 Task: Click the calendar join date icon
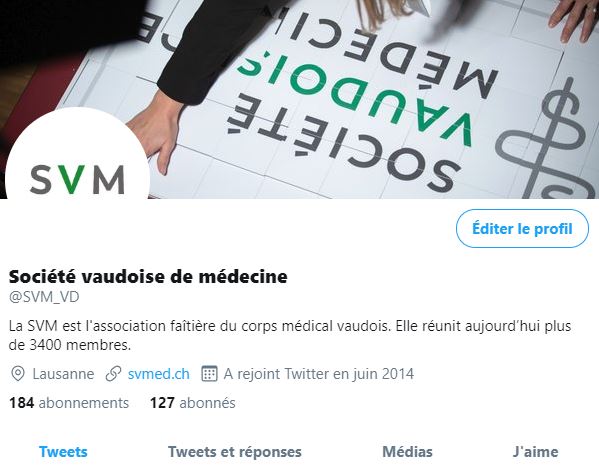tap(209, 374)
